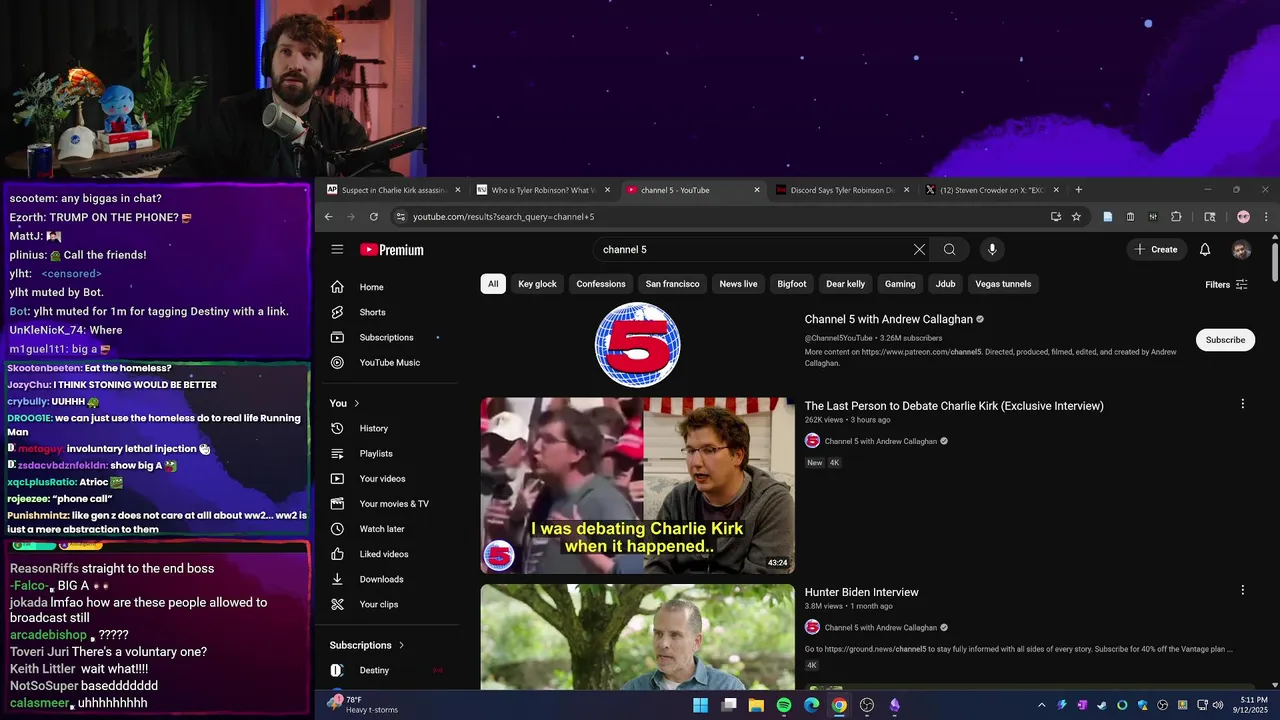Open more options for Charlie Kirk video
The height and width of the screenshot is (720, 1280).
tap(1243, 404)
